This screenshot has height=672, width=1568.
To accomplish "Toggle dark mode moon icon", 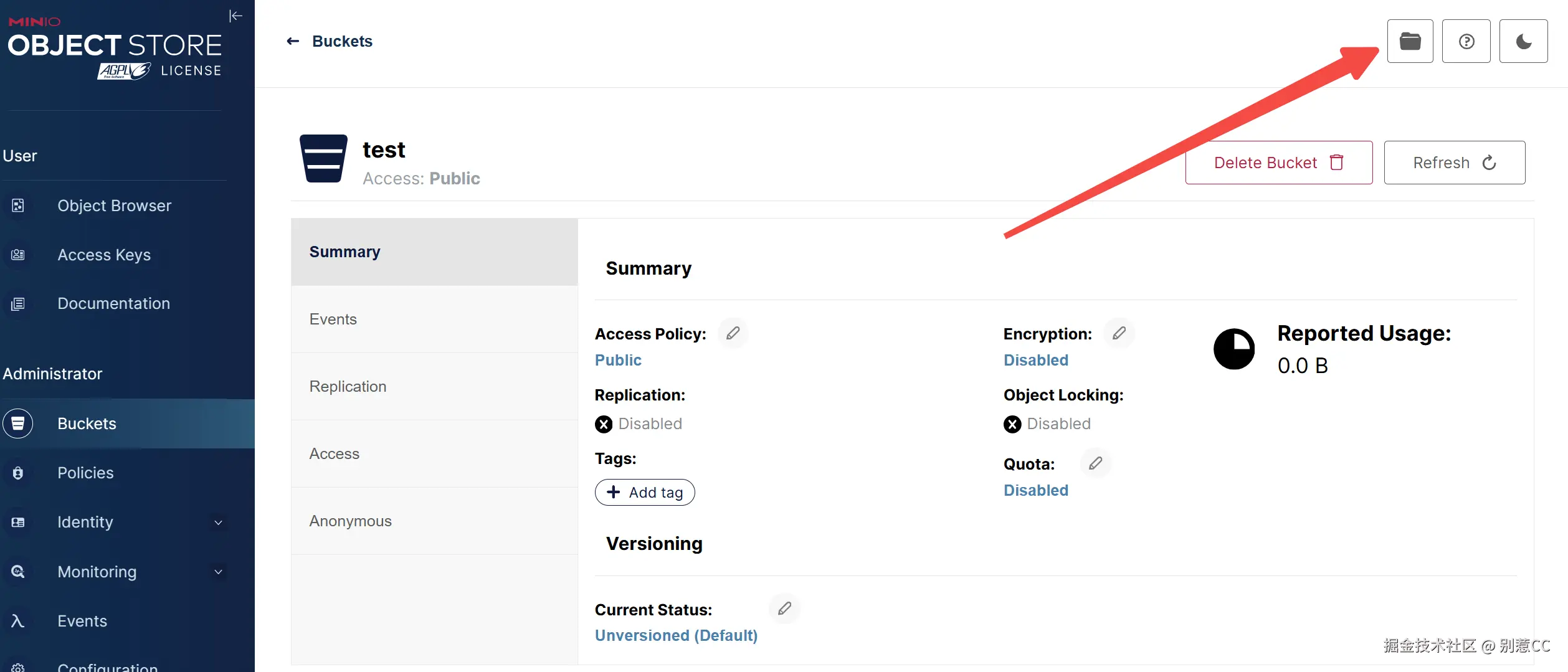I will pyautogui.click(x=1523, y=41).
